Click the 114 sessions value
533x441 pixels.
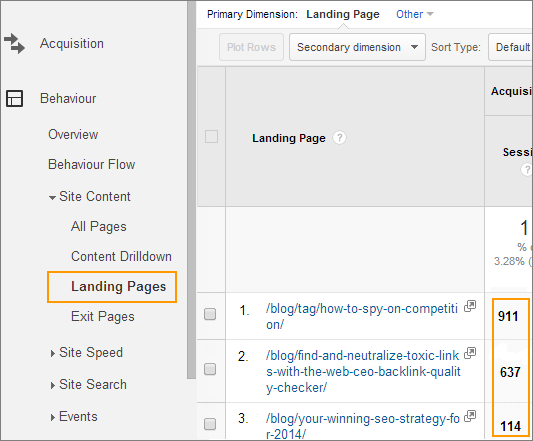[x=510, y=426]
